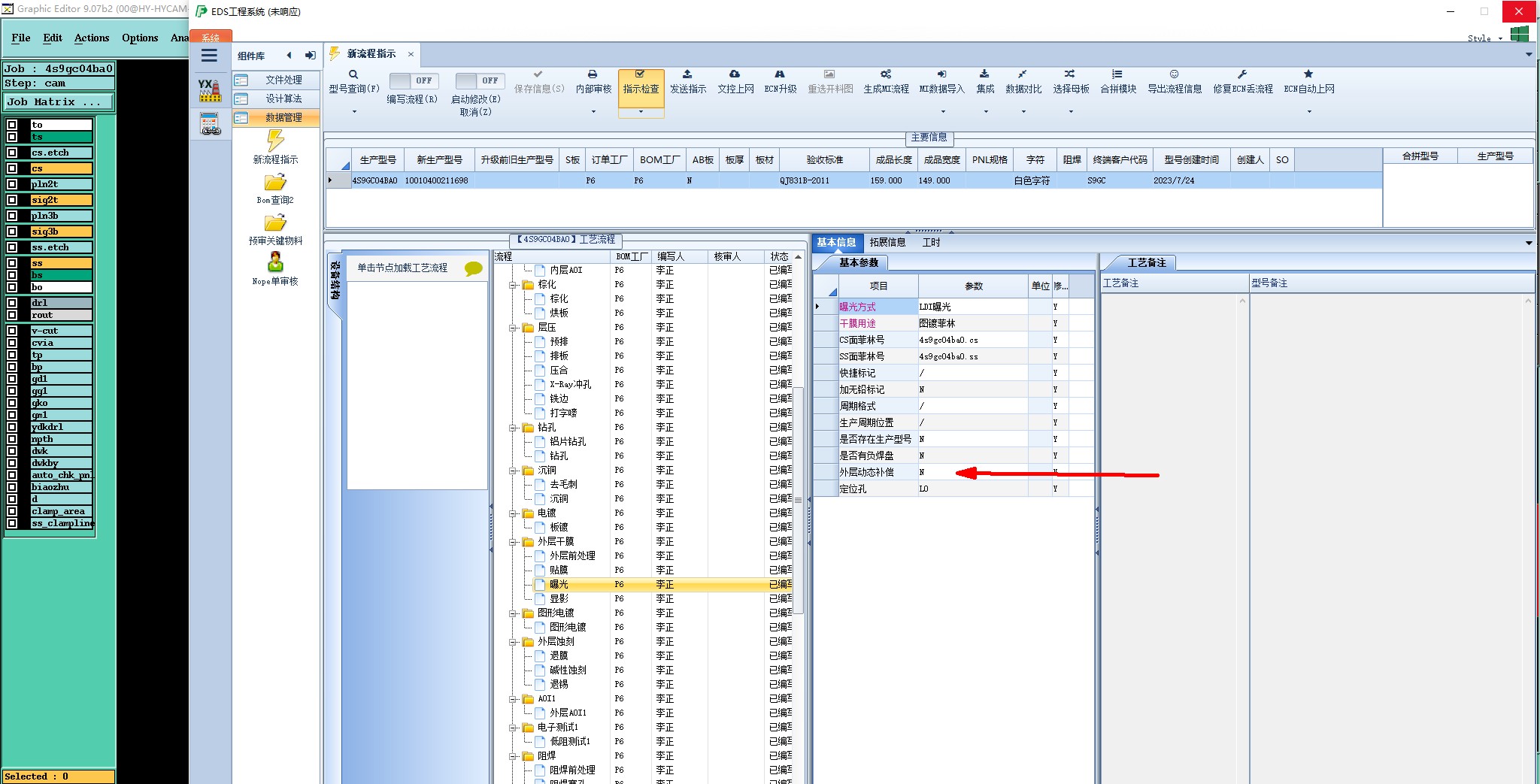This screenshot has width=1540, height=784.
Task: Open the 新流程指示 lightning icon in sidebar
Action: [x=275, y=141]
